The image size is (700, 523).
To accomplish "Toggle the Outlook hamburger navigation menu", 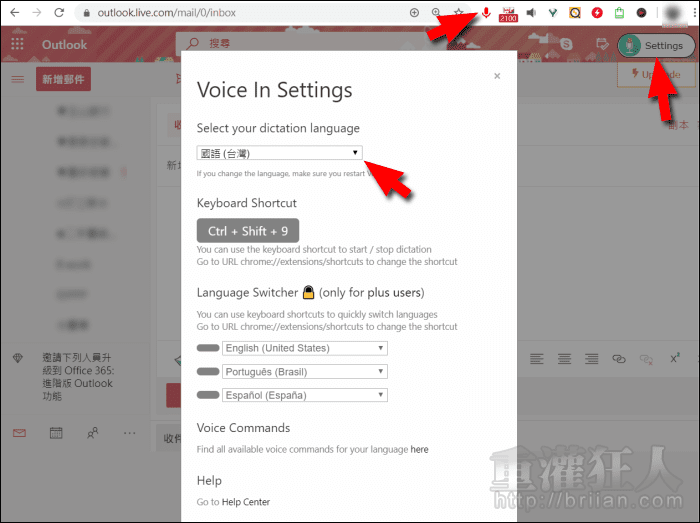I will click(17, 80).
